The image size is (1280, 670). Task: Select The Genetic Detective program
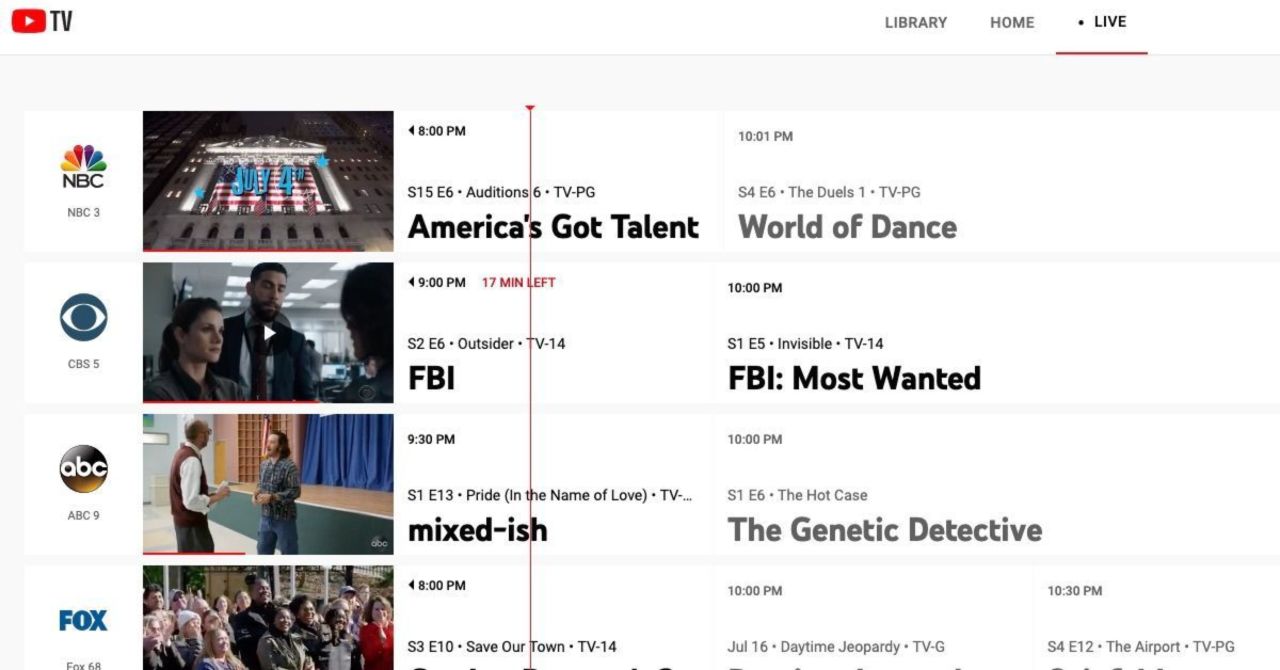coord(884,529)
